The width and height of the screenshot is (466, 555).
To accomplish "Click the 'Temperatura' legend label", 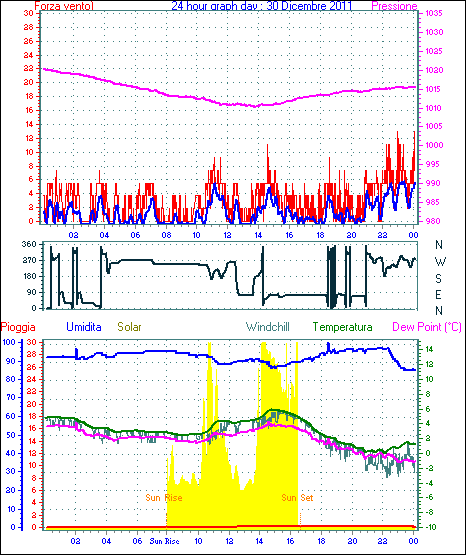I will point(343,327).
